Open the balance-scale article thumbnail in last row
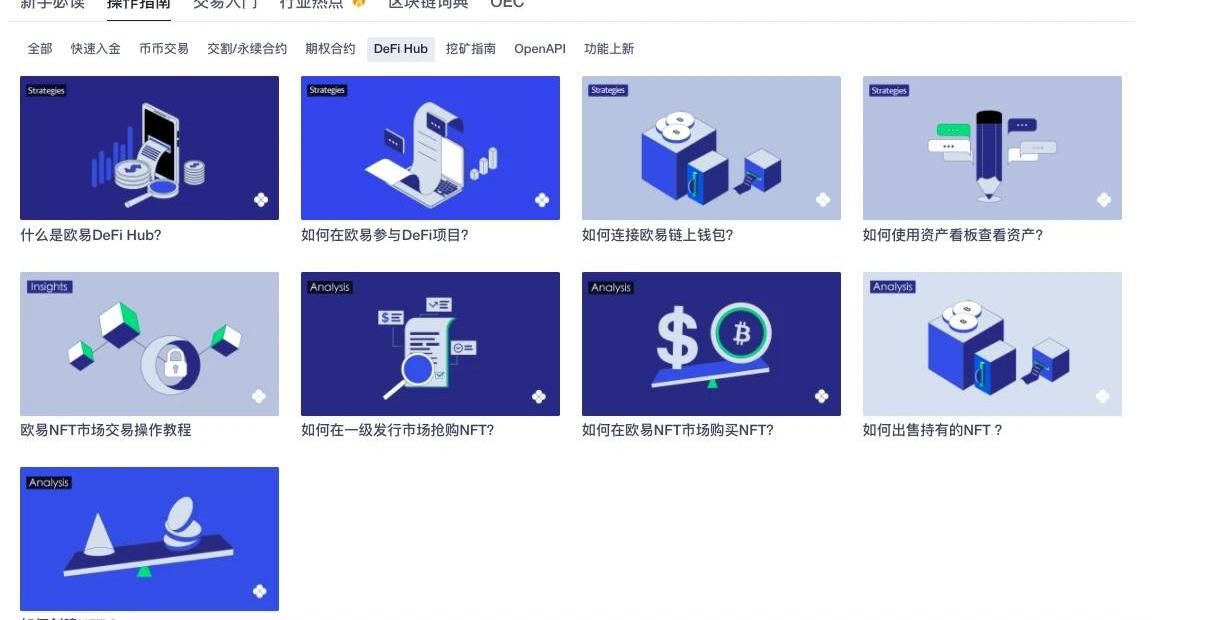This screenshot has width=1207, height=620. pyautogui.click(x=149, y=539)
